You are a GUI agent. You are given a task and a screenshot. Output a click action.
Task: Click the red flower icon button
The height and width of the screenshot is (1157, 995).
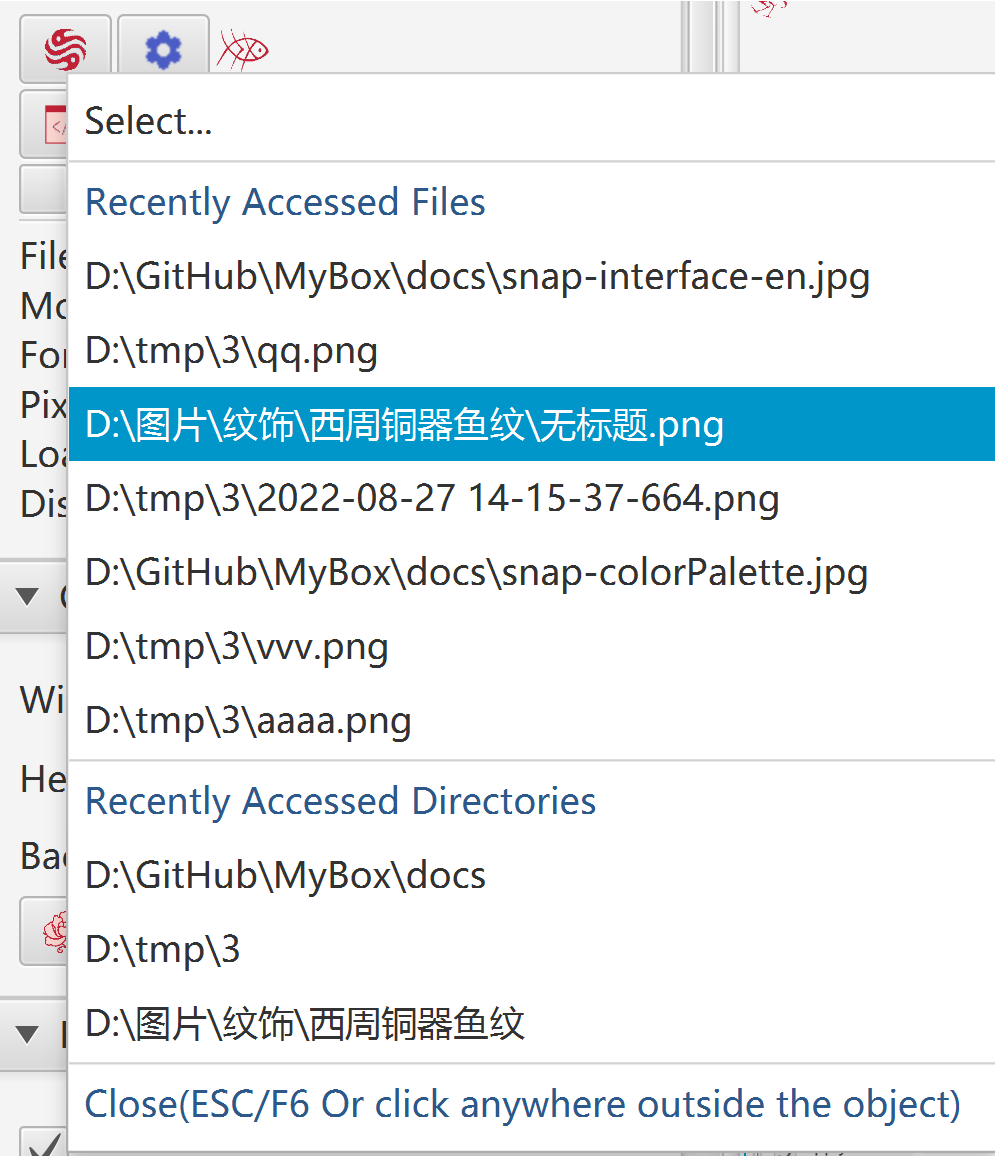(x=46, y=931)
